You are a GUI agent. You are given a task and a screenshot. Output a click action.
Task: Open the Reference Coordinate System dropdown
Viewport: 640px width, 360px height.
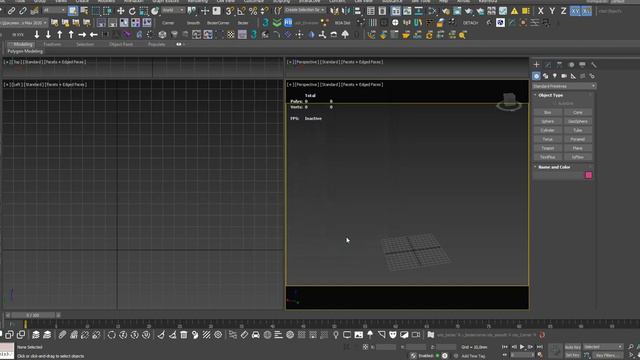pyautogui.click(x=173, y=11)
